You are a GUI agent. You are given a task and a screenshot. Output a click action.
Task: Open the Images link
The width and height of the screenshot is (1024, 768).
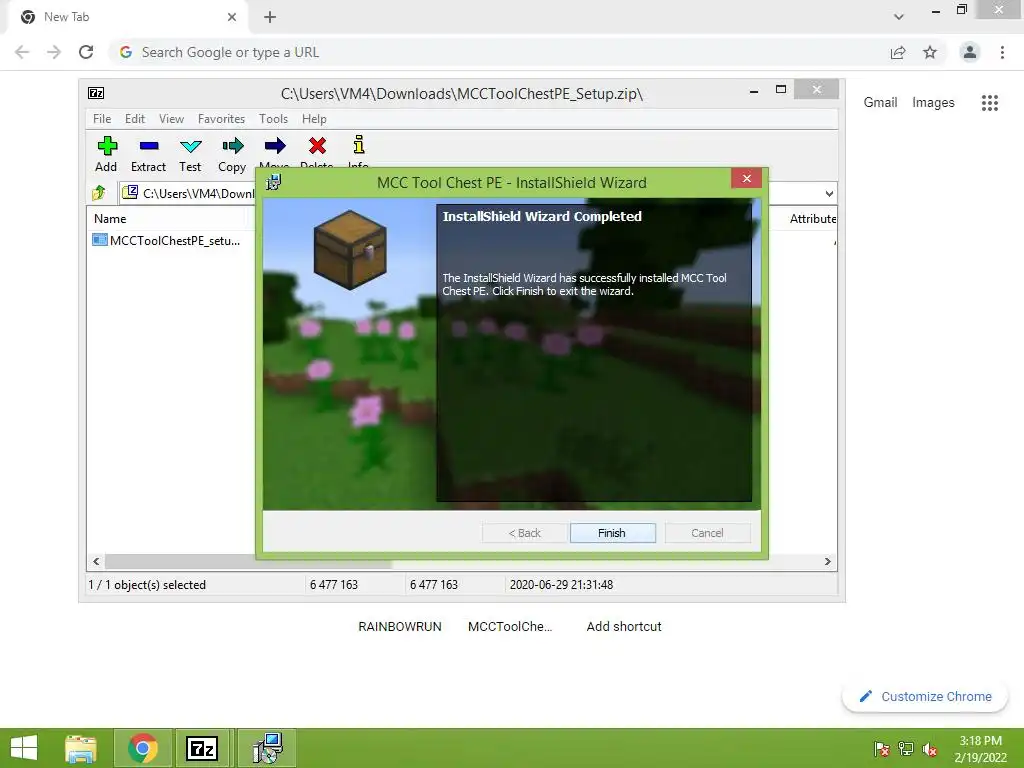click(933, 103)
